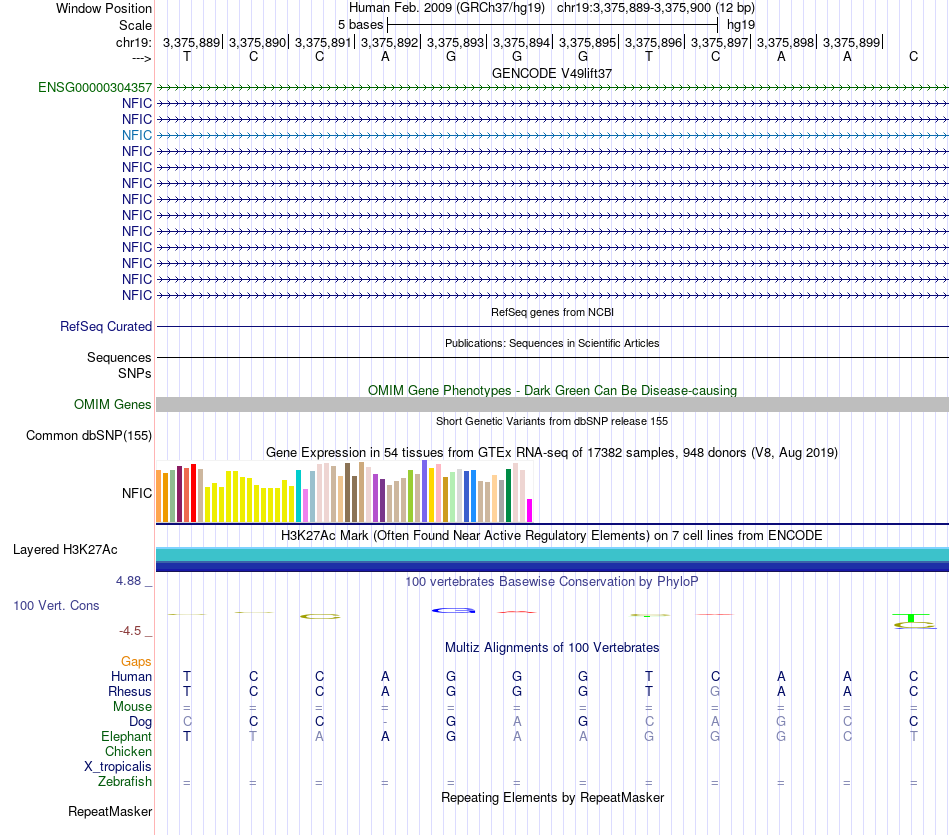950x835 pixels.
Task: Click the position label 3,375,893
Action: coord(455,42)
